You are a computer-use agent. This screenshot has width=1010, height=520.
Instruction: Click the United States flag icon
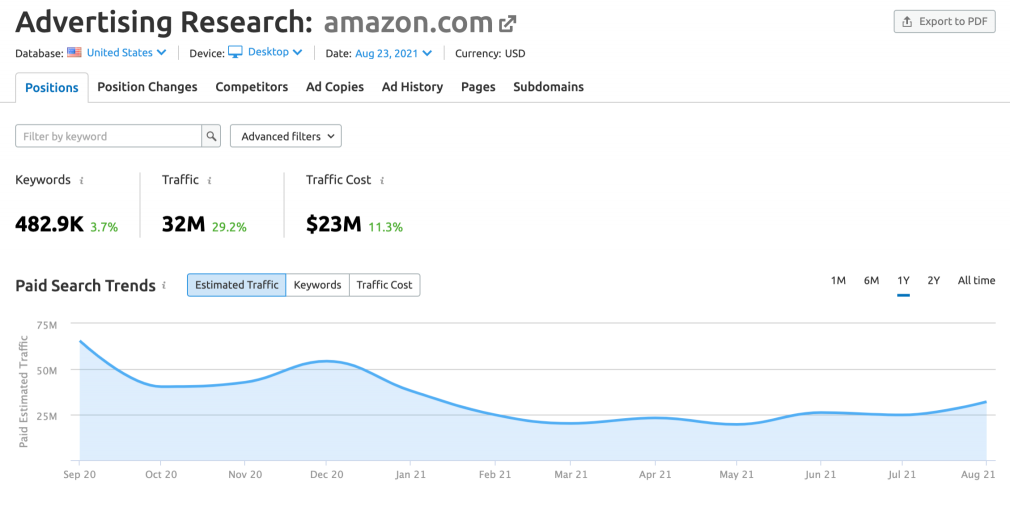pos(75,53)
